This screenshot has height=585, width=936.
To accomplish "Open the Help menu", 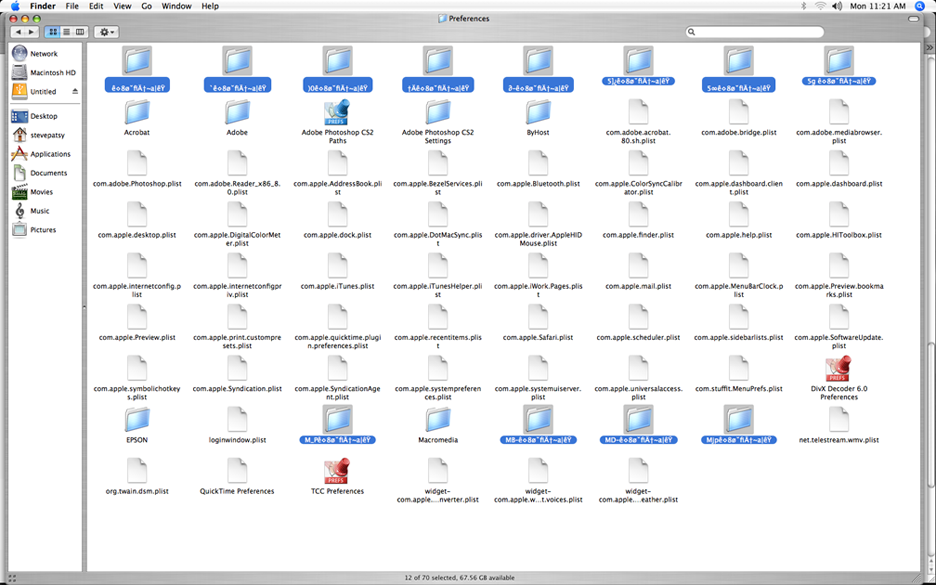I will [x=210, y=6].
